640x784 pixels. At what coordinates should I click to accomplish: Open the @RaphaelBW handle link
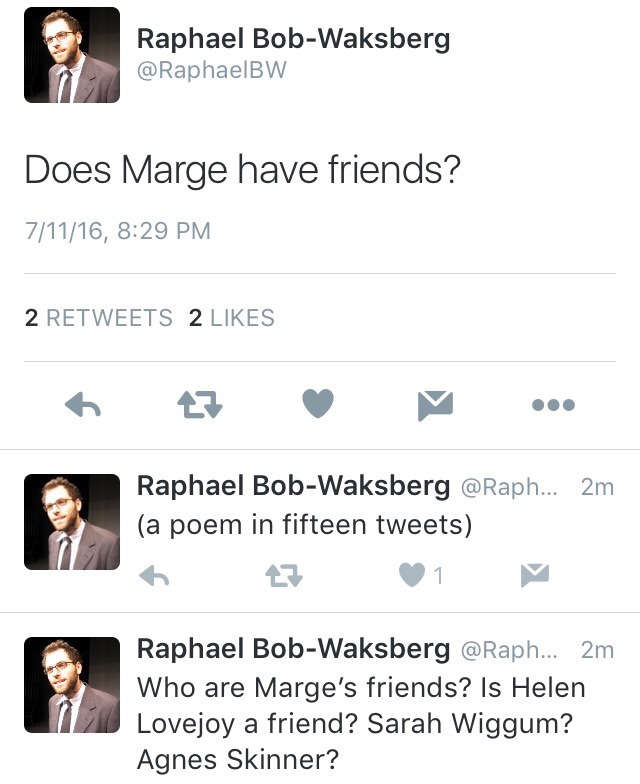(211, 71)
